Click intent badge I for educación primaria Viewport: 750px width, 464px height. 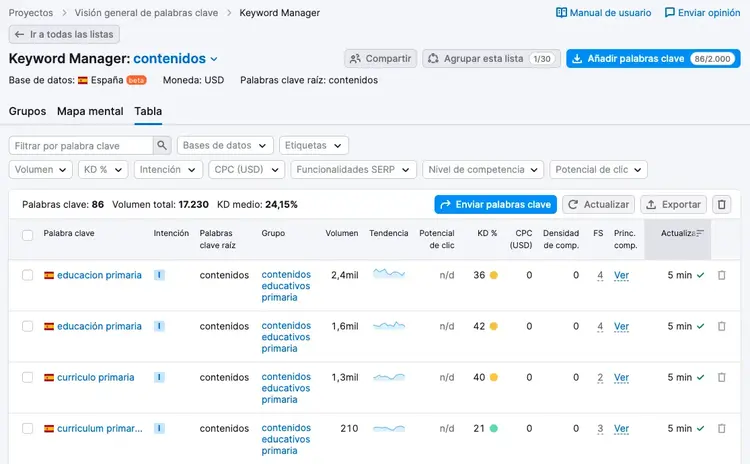point(159,326)
